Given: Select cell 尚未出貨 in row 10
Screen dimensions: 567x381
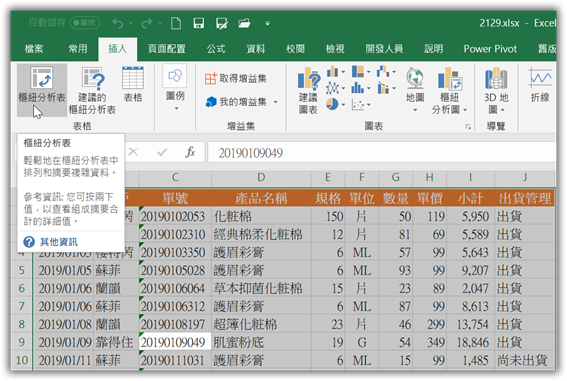Looking at the screenshot, I should coord(525,360).
